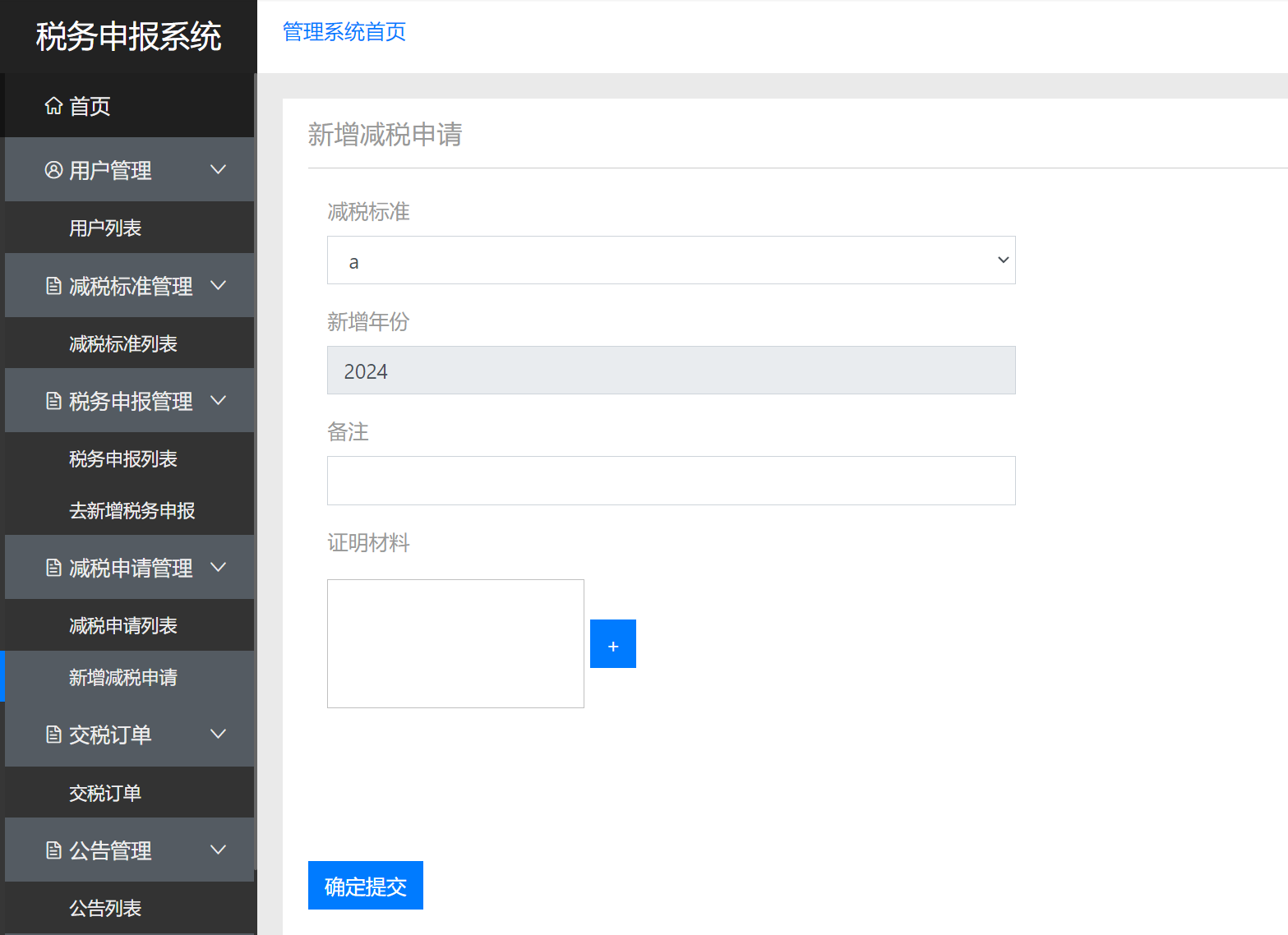This screenshot has width=1288, height=935.
Task: Open the 减税标准 dropdown showing a
Action: (x=671, y=260)
